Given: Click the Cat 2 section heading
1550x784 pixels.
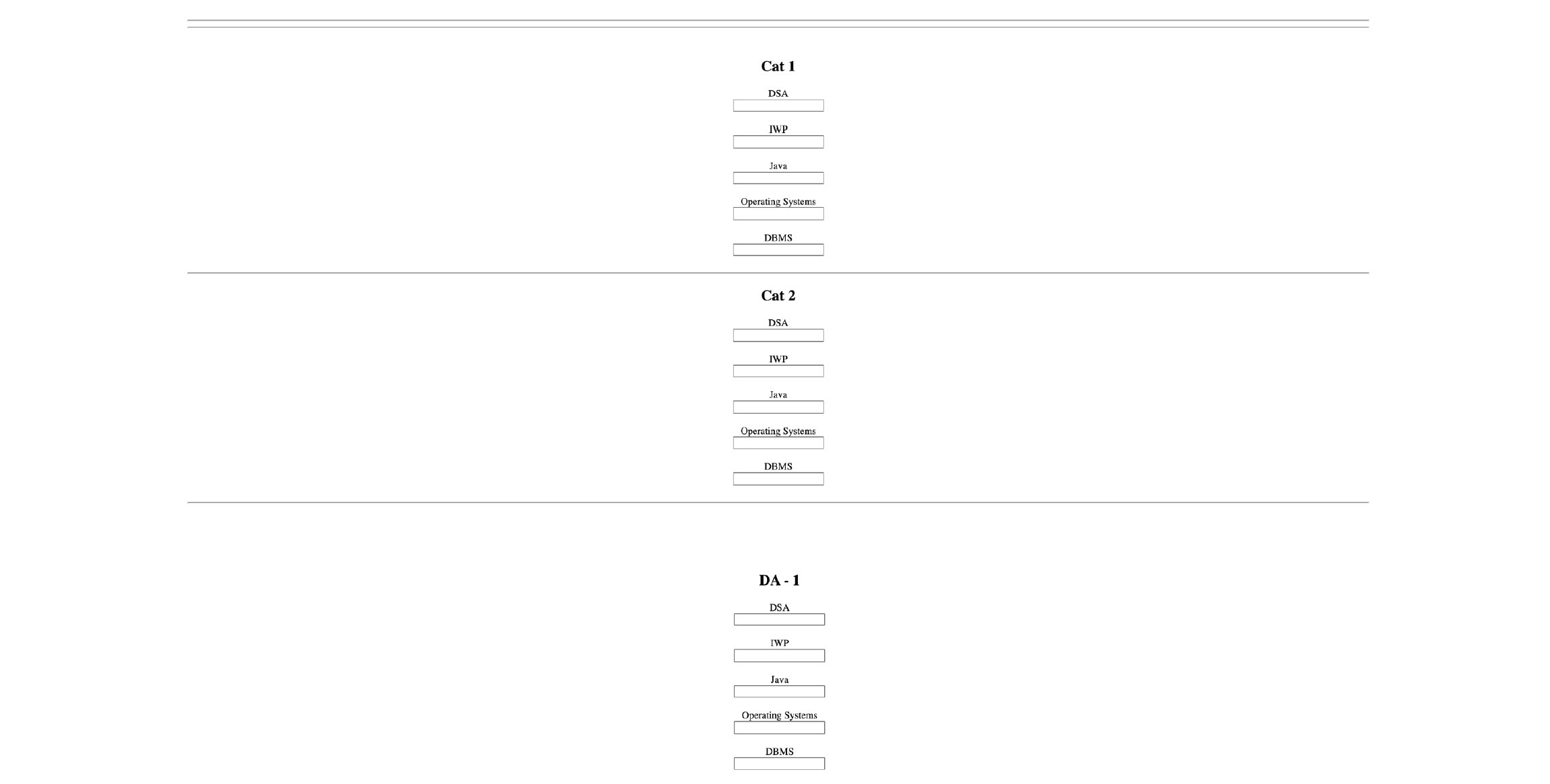Looking at the screenshot, I should coord(778,295).
